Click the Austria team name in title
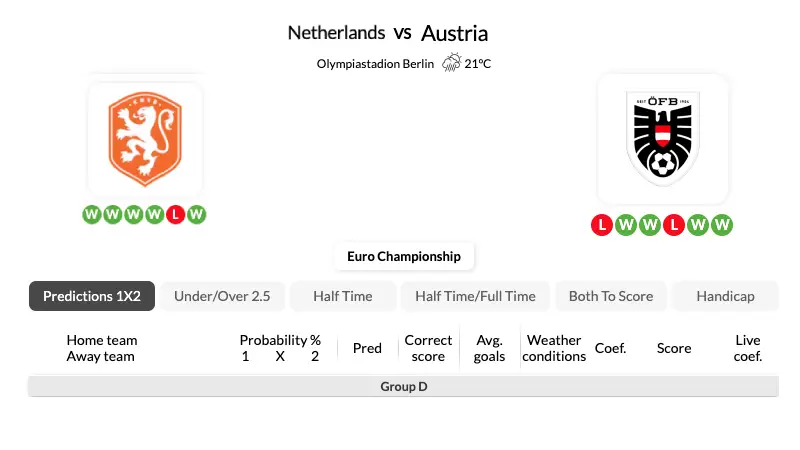The height and width of the screenshot is (450, 800). tap(454, 34)
